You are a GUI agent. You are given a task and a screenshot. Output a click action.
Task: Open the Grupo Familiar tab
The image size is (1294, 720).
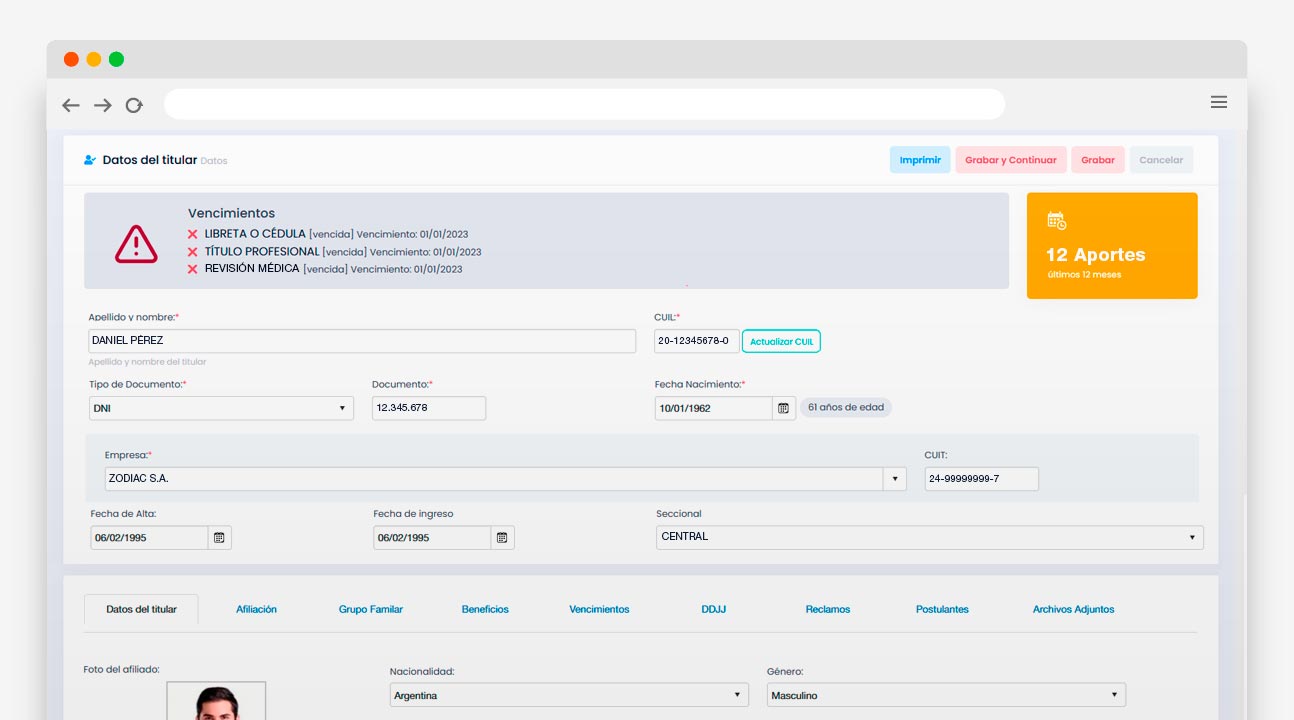tap(371, 609)
